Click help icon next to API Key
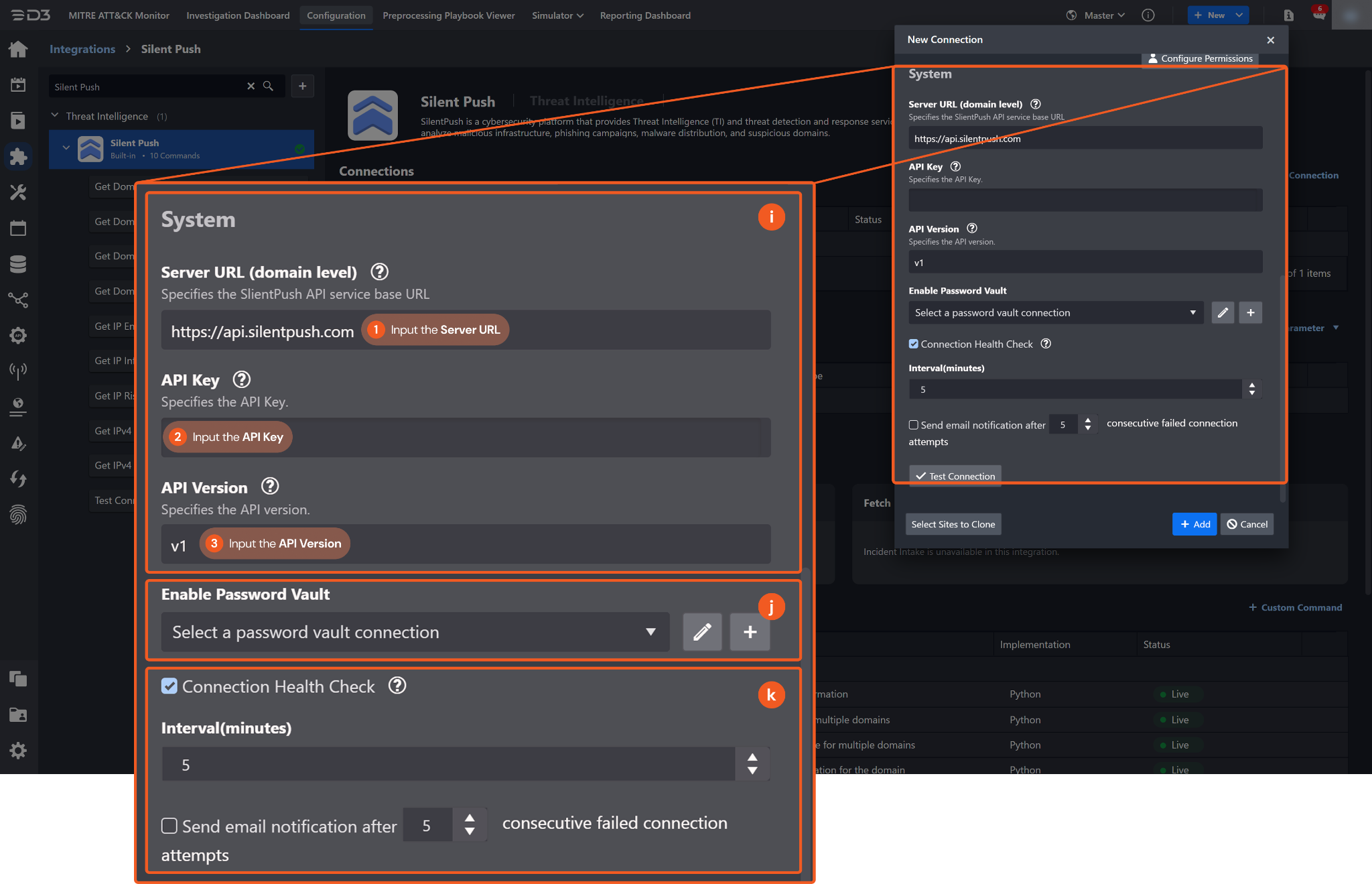The image size is (1372, 884). pyautogui.click(x=955, y=167)
